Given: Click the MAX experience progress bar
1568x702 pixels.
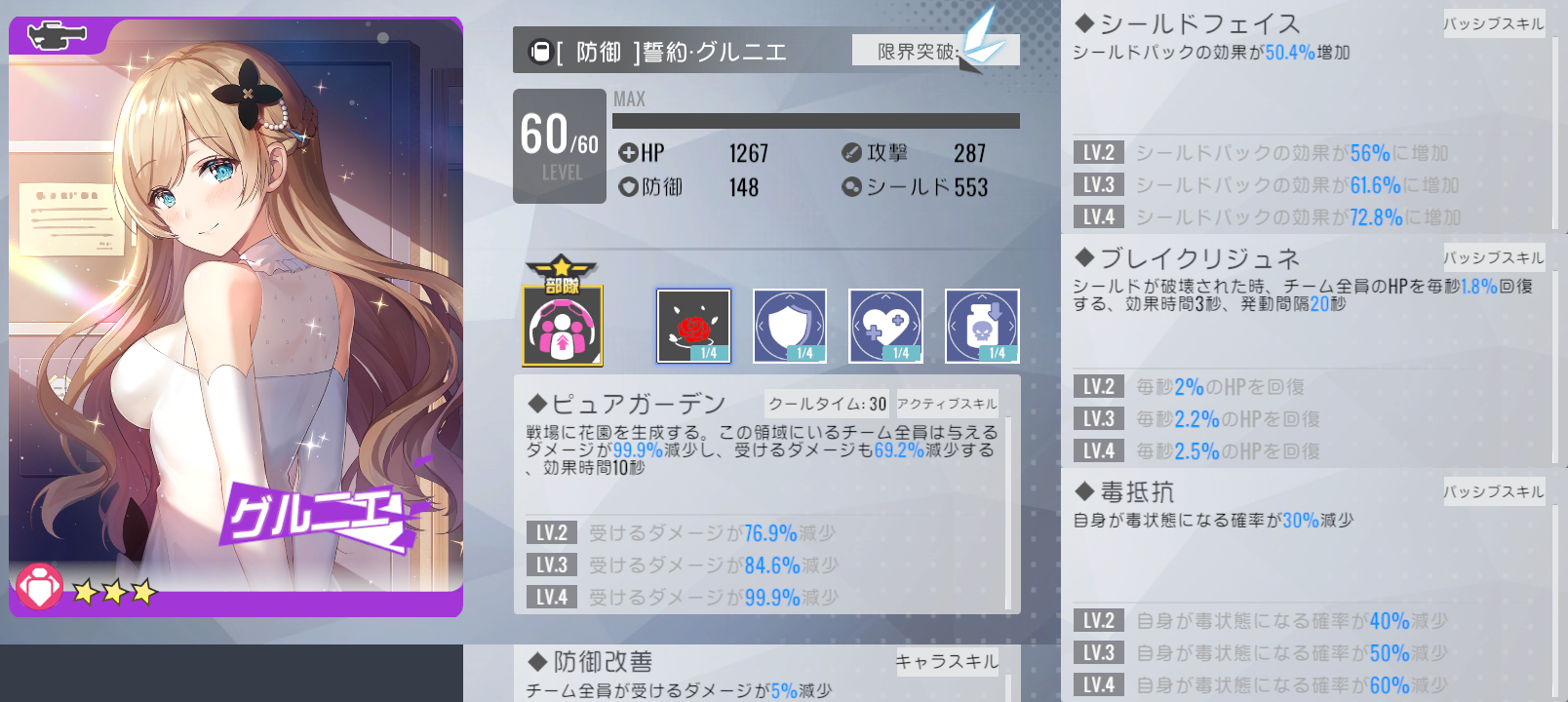Looking at the screenshot, I should click(816, 121).
